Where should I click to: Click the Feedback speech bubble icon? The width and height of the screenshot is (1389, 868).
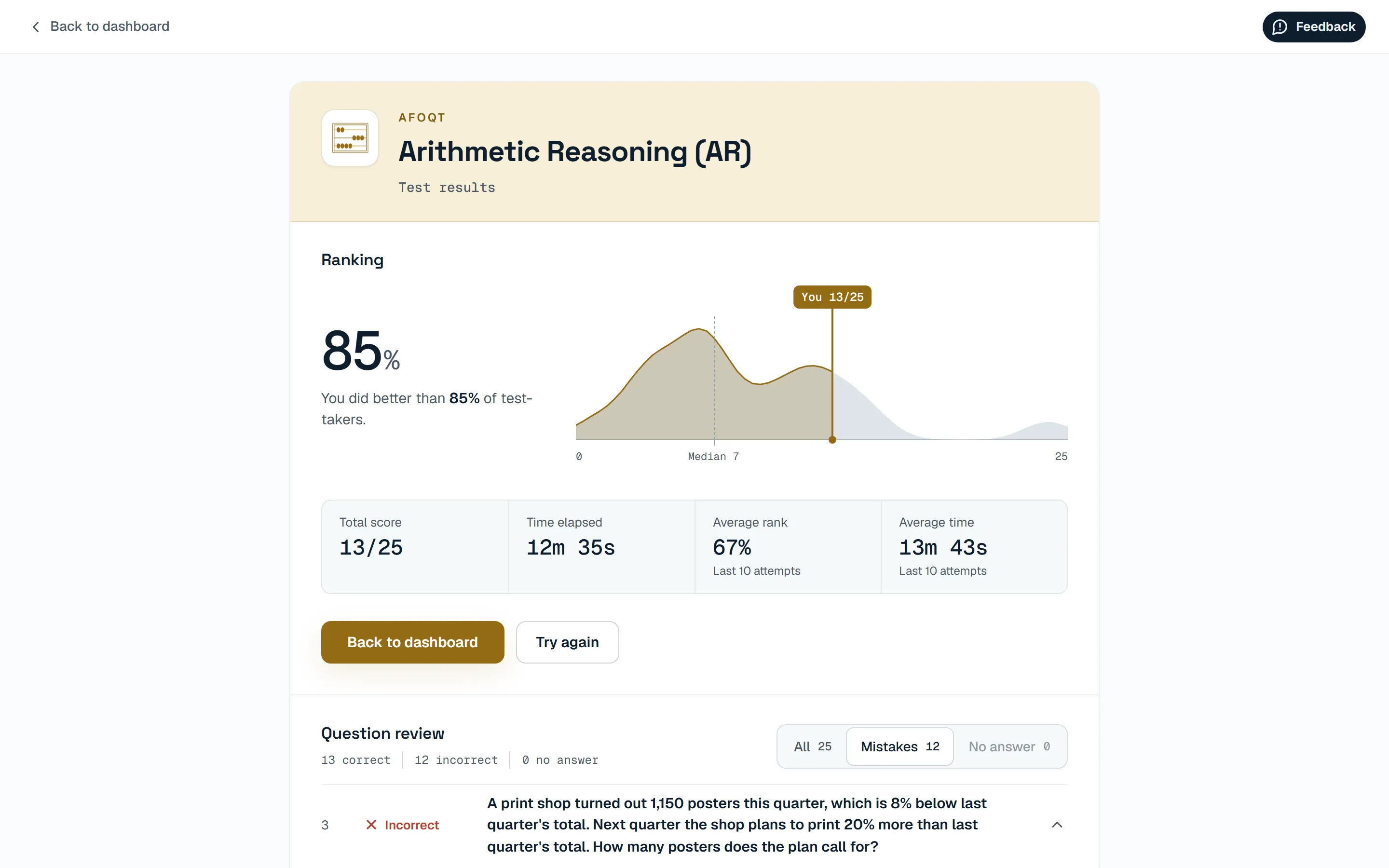pos(1280,27)
